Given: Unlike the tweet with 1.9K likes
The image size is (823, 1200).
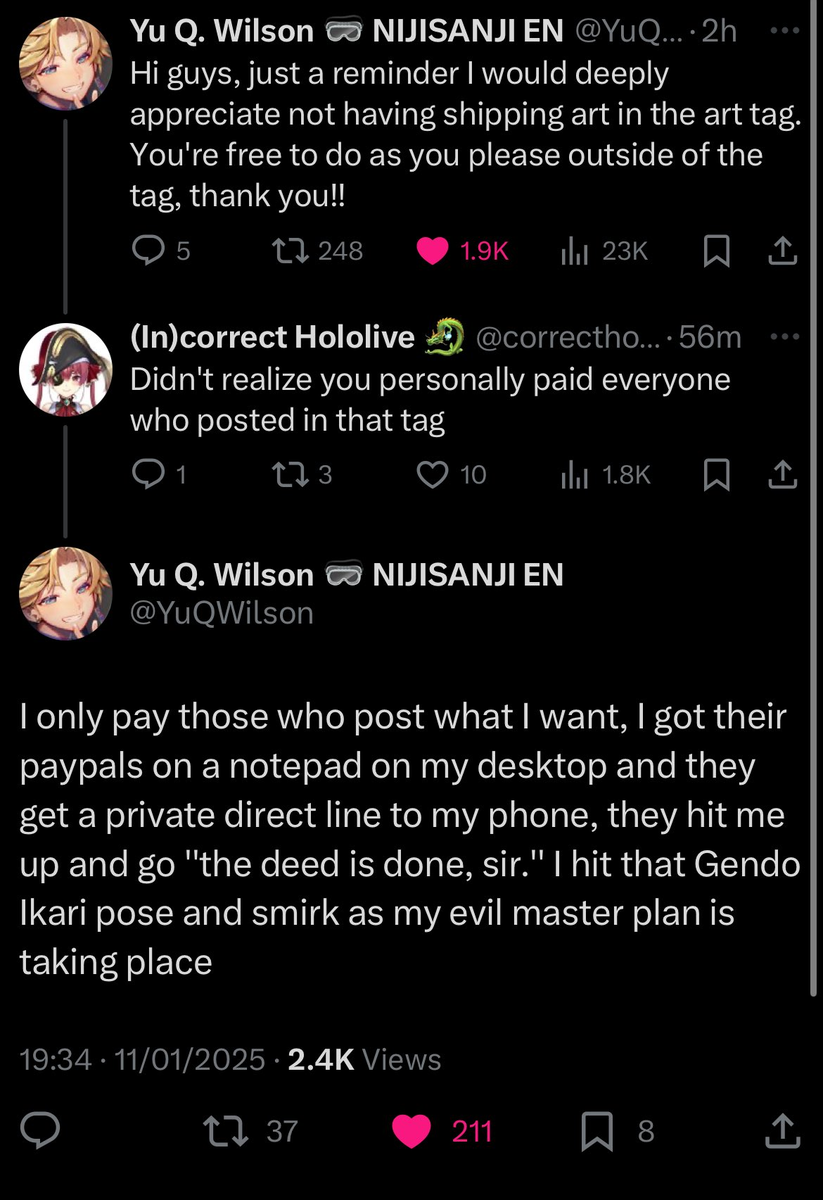Looking at the screenshot, I should (433, 251).
